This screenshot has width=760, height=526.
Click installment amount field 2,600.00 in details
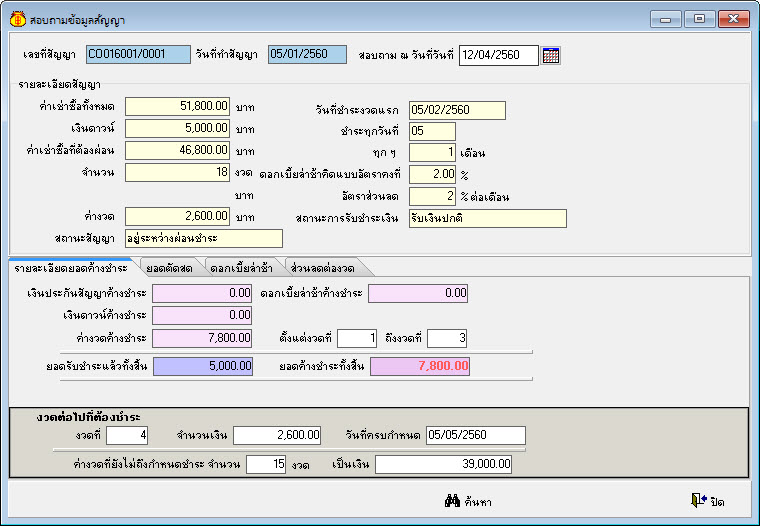point(177,217)
